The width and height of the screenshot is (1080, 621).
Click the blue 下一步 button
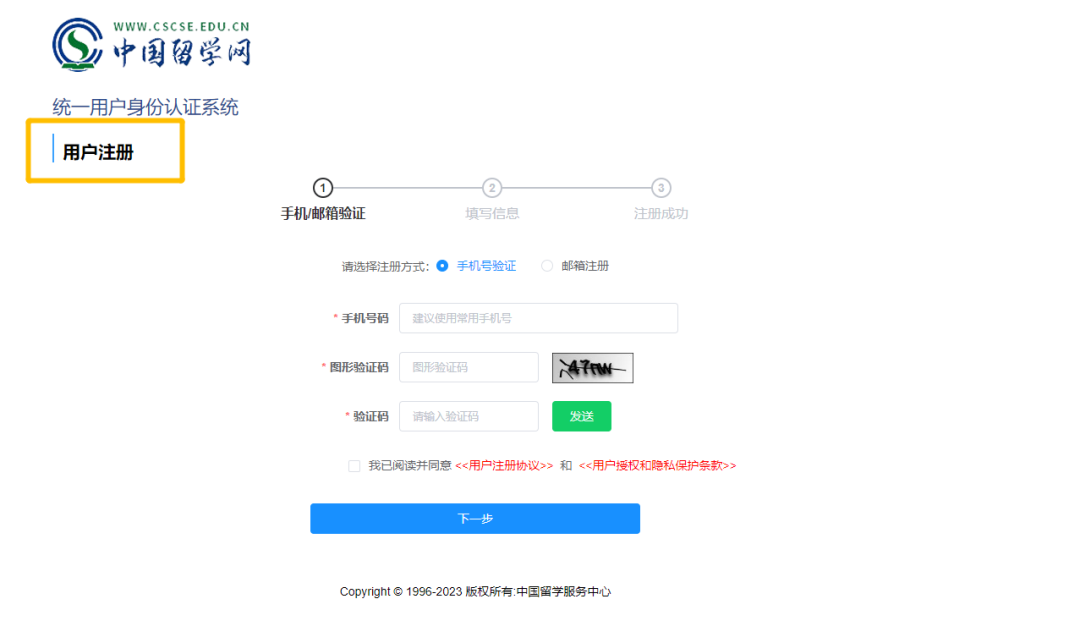coord(474,518)
